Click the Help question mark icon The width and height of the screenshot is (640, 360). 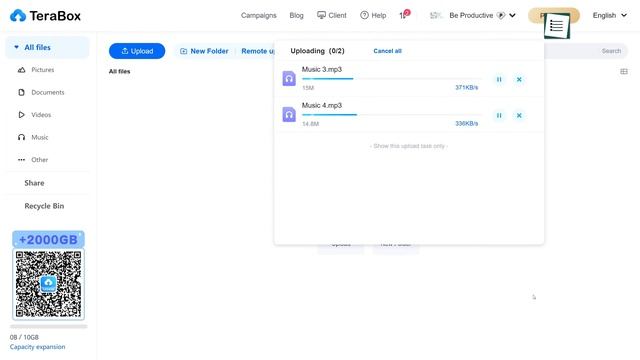pos(364,15)
